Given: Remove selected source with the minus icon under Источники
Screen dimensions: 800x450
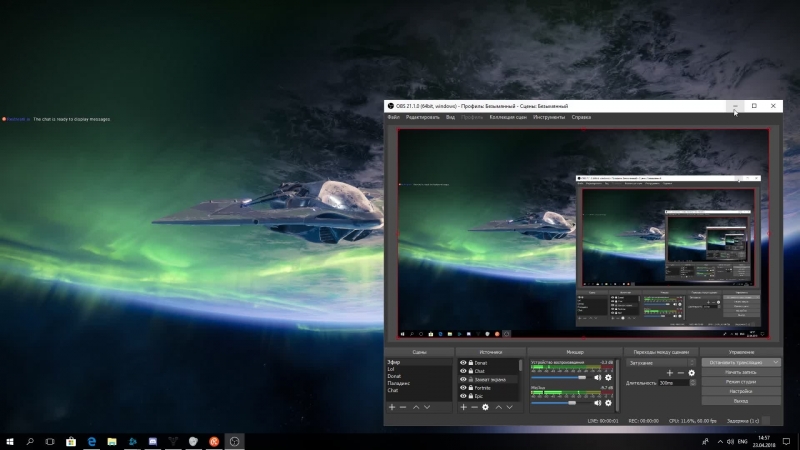Looking at the screenshot, I should (x=474, y=407).
